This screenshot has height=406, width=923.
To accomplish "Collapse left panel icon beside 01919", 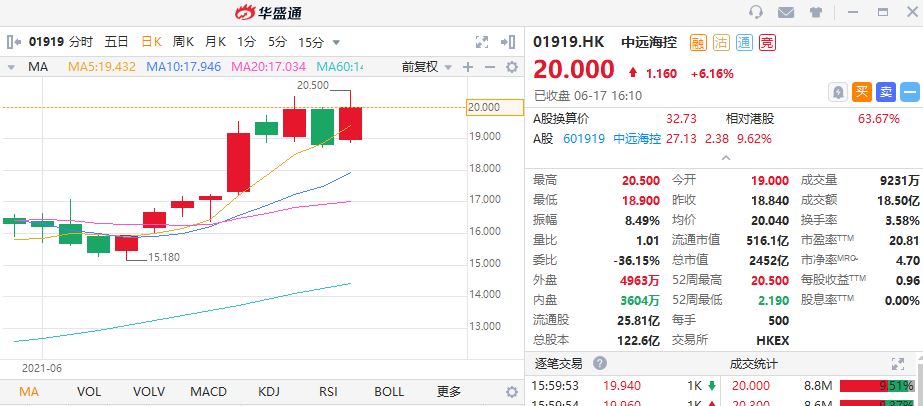I will tap(14, 42).
